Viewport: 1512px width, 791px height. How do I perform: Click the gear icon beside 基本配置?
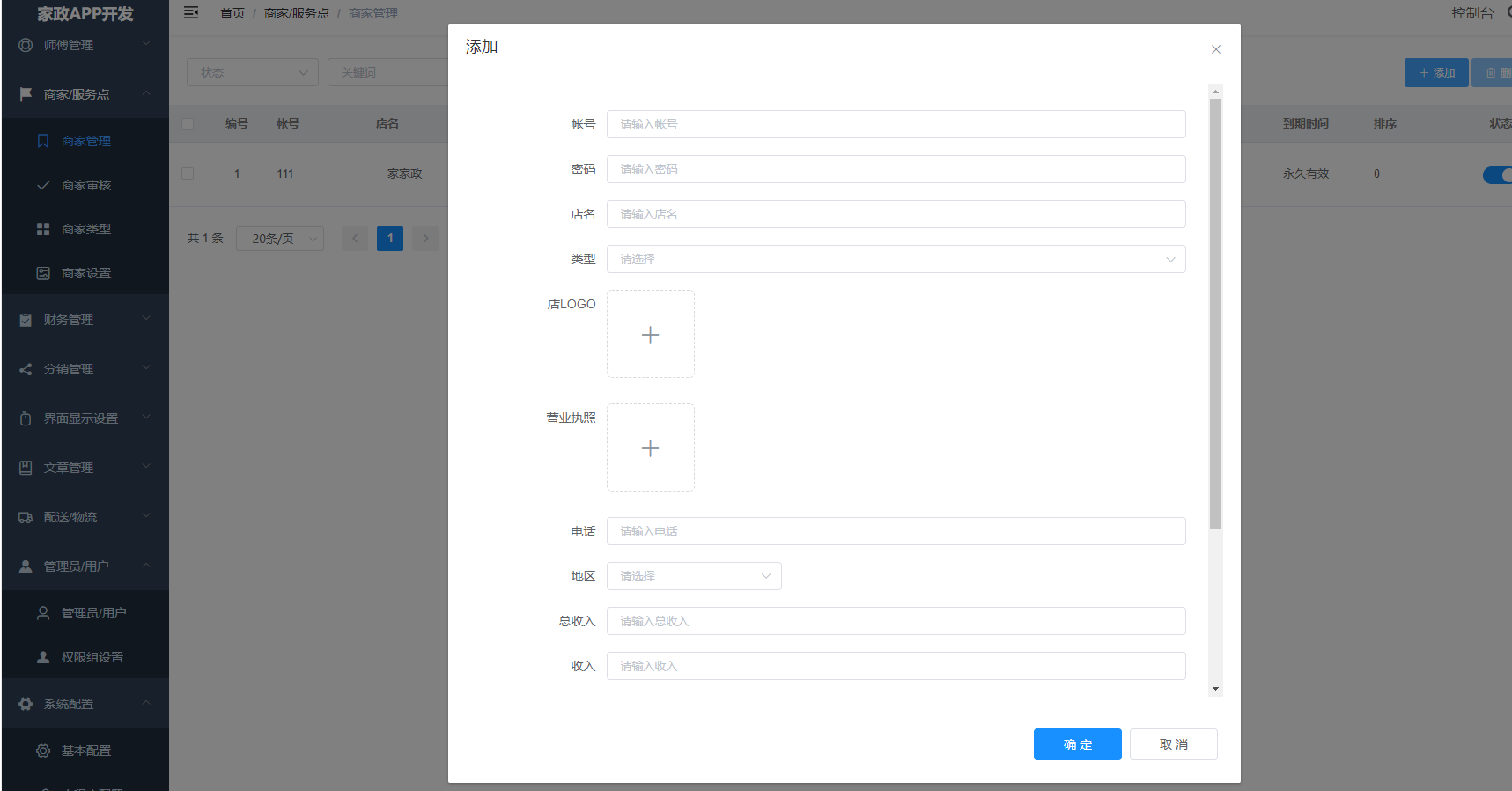tap(43, 750)
